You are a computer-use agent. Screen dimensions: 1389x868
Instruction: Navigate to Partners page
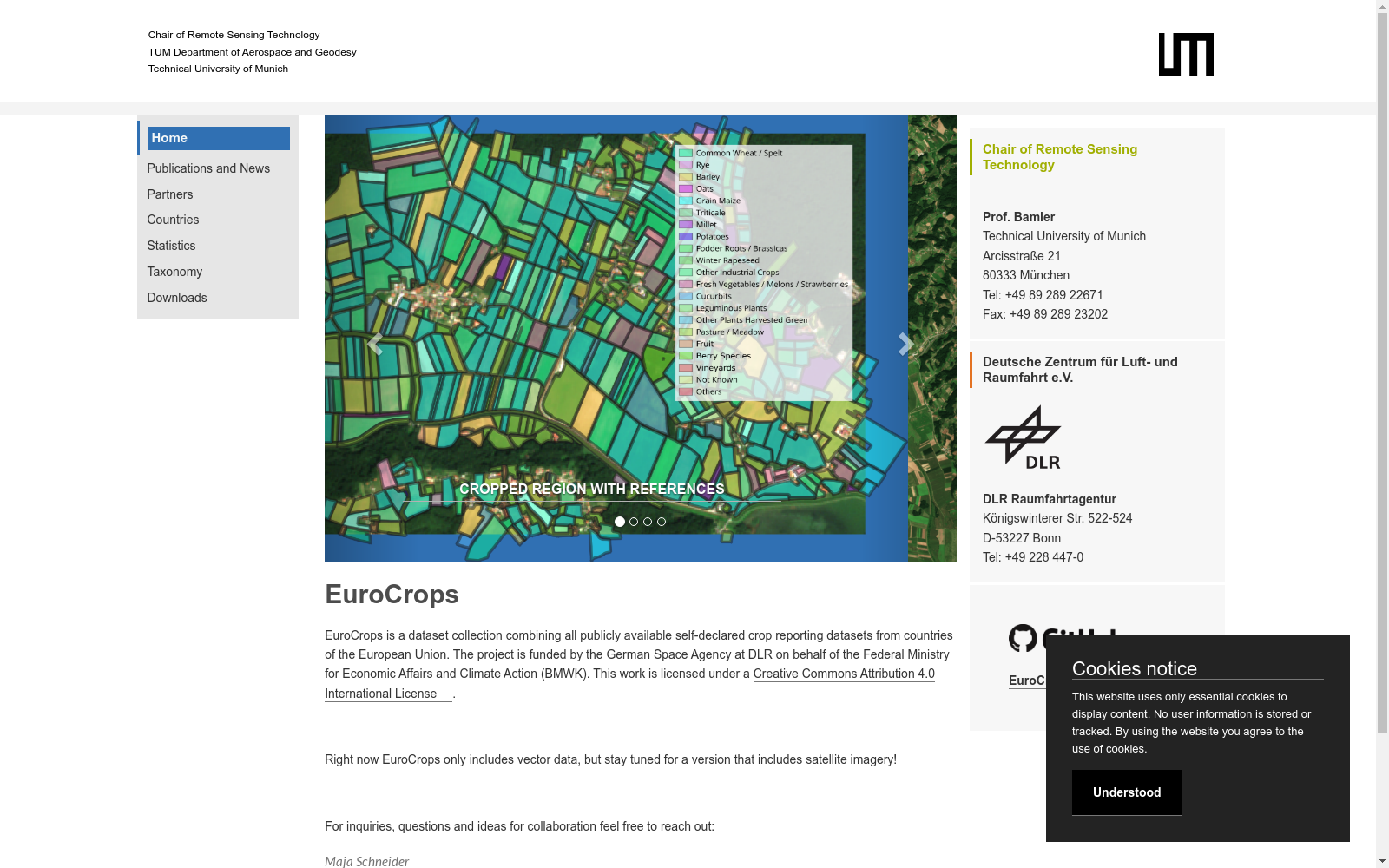pos(170,194)
